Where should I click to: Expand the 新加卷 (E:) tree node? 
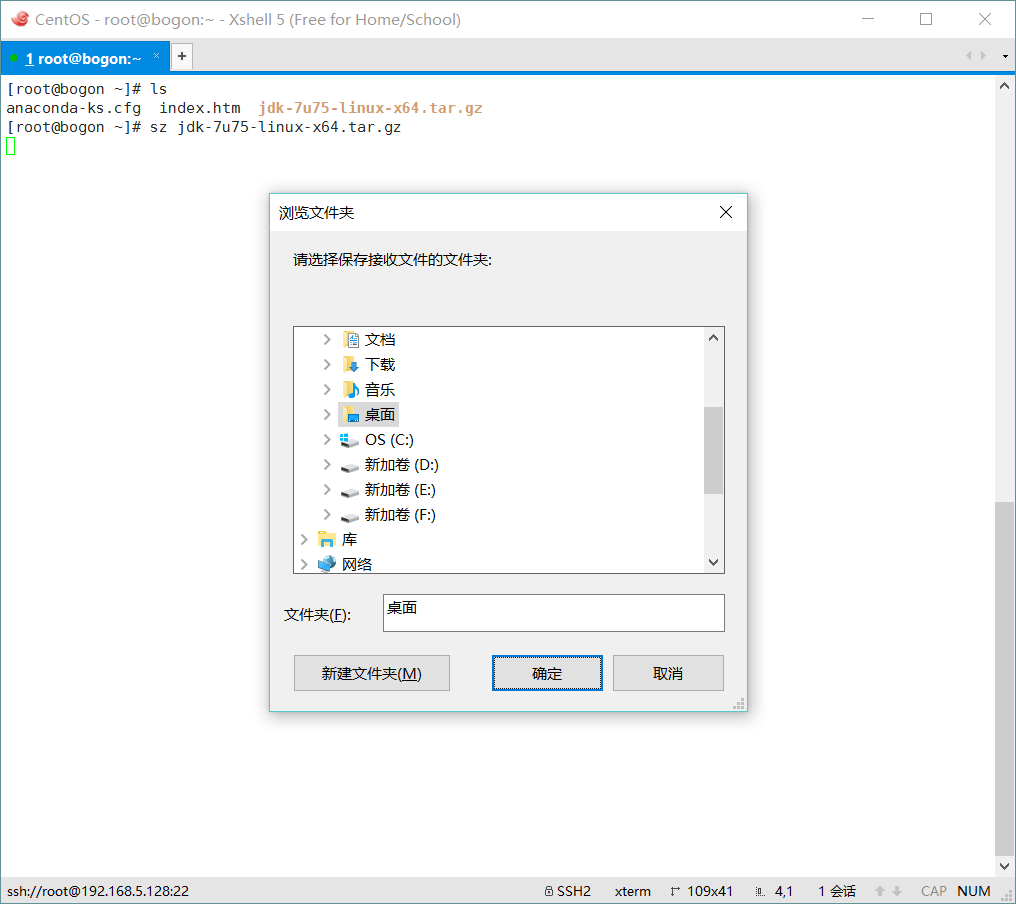coord(325,489)
